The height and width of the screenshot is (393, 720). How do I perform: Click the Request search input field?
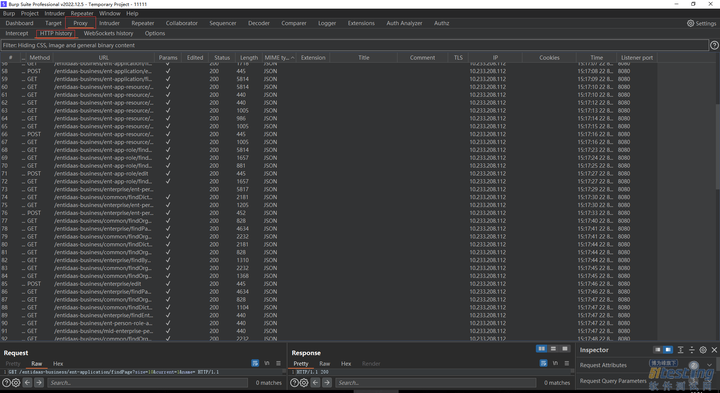(x=147, y=382)
